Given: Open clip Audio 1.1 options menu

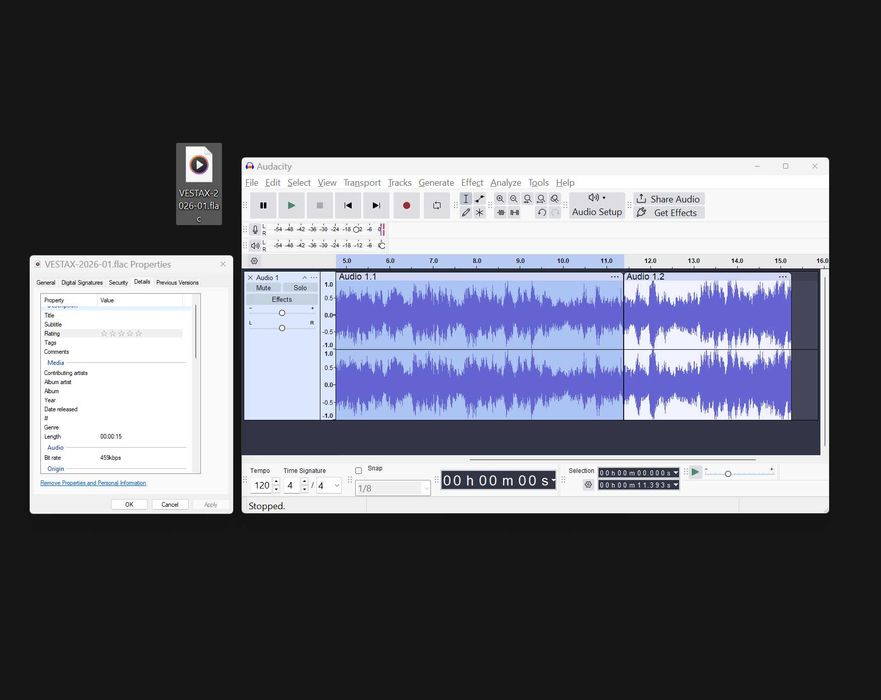Looking at the screenshot, I should click(x=615, y=277).
